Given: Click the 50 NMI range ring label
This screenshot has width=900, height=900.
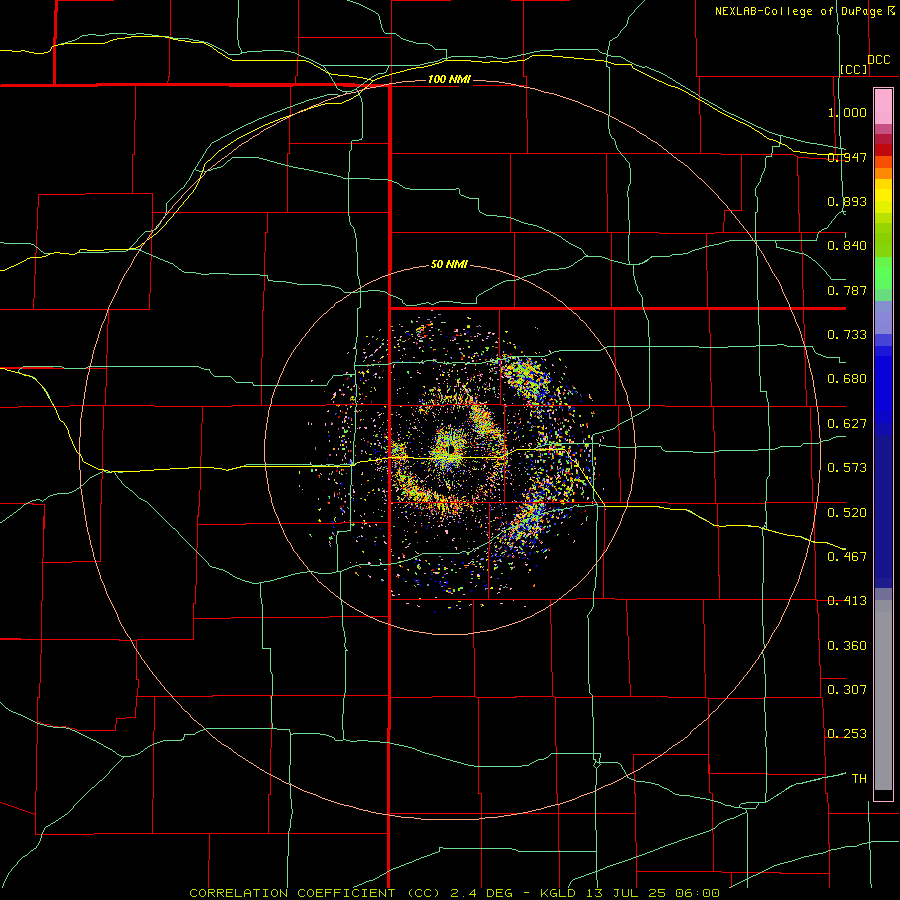Looking at the screenshot, I should pos(449,265).
